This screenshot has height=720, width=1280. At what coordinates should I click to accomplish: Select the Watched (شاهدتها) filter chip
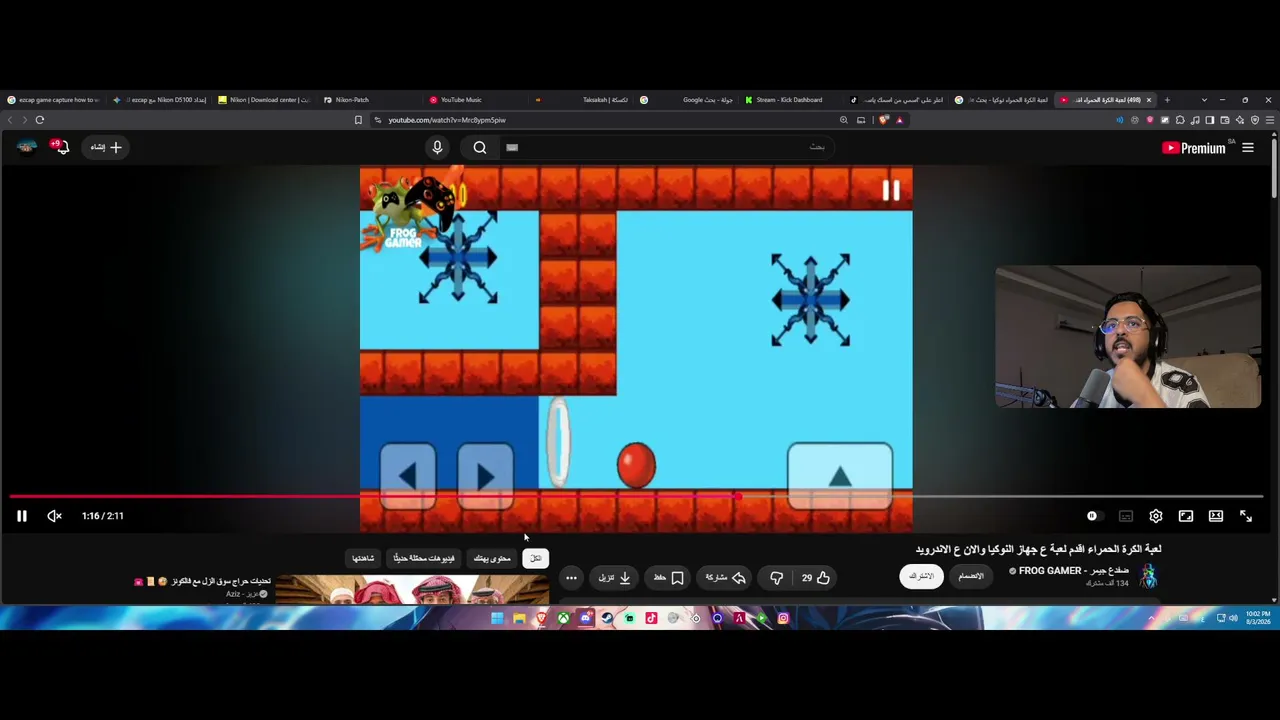point(363,559)
